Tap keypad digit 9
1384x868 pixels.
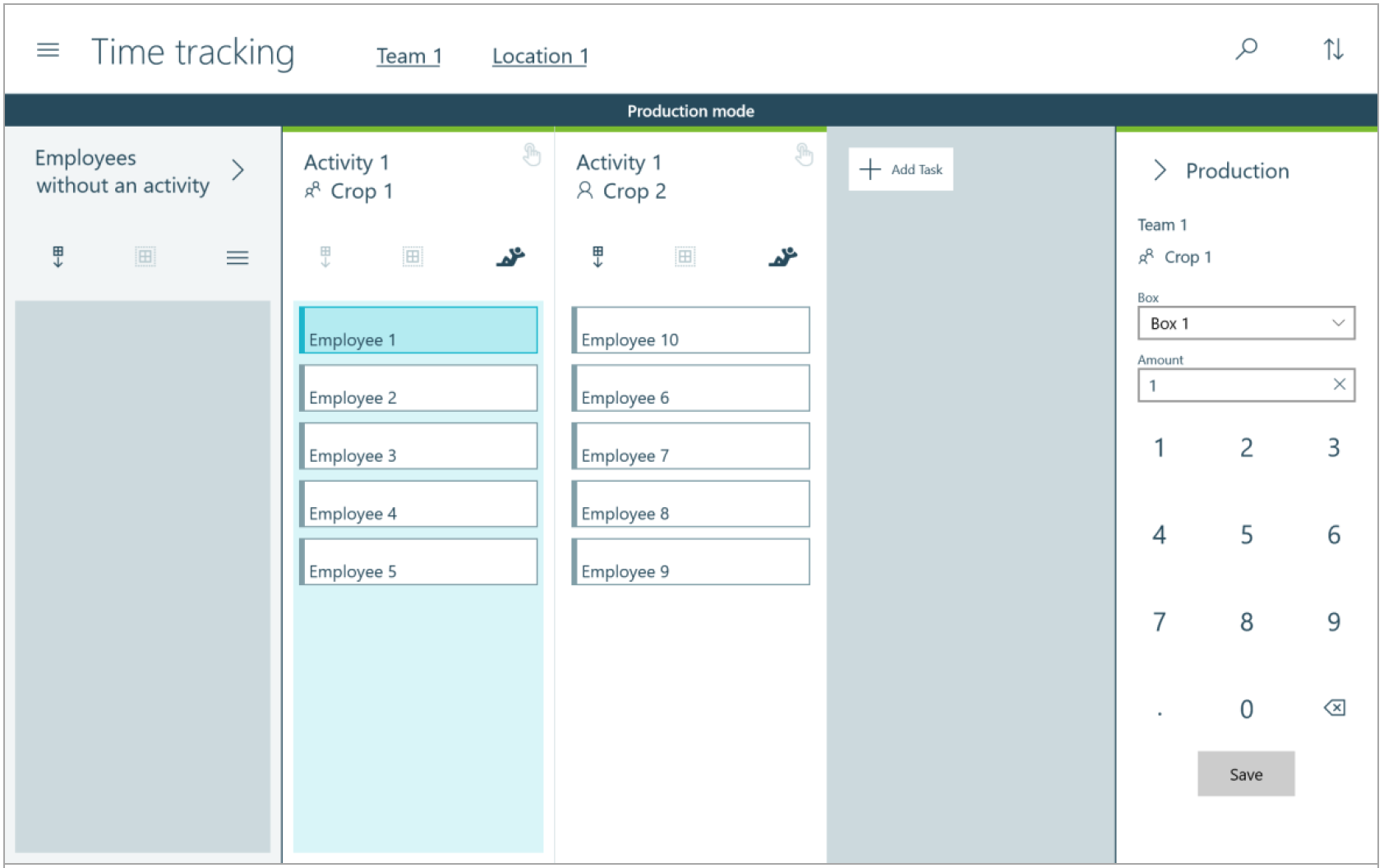point(1334,622)
